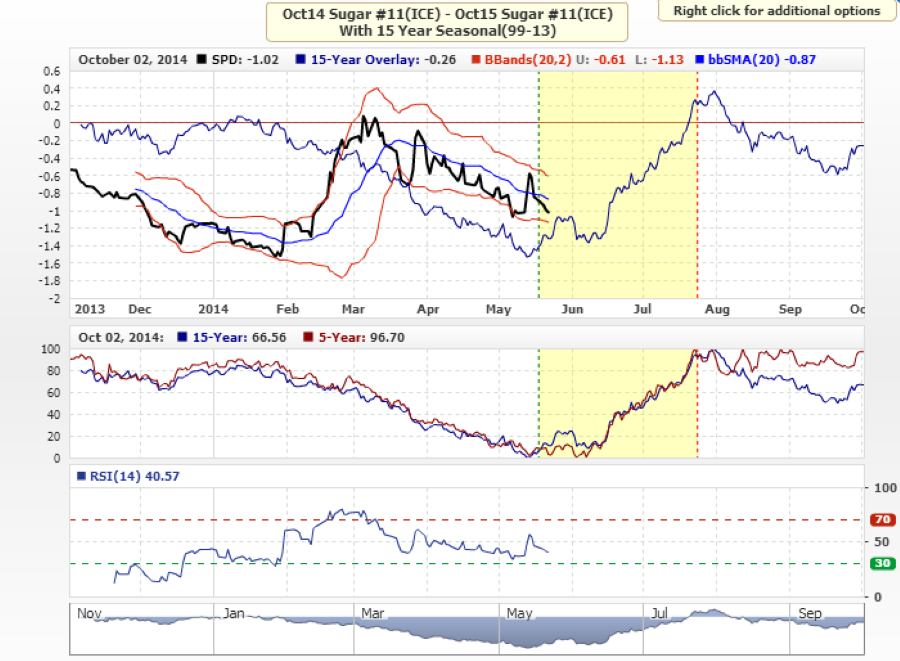Image resolution: width=900 pixels, height=661 pixels.
Task: Click the Oct14 Sugar #11 chart title box
Action: click(447, 22)
